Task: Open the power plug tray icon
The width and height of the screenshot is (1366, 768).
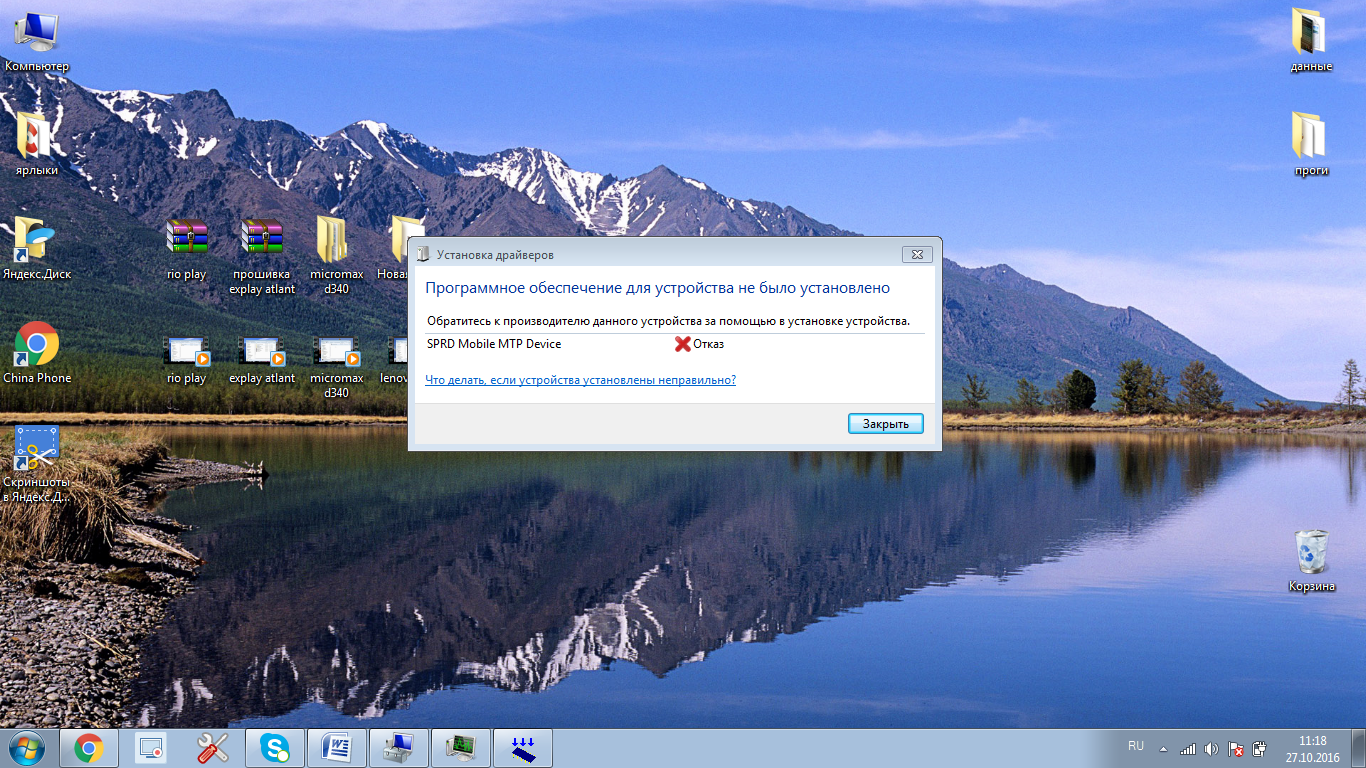Action: (1260, 748)
